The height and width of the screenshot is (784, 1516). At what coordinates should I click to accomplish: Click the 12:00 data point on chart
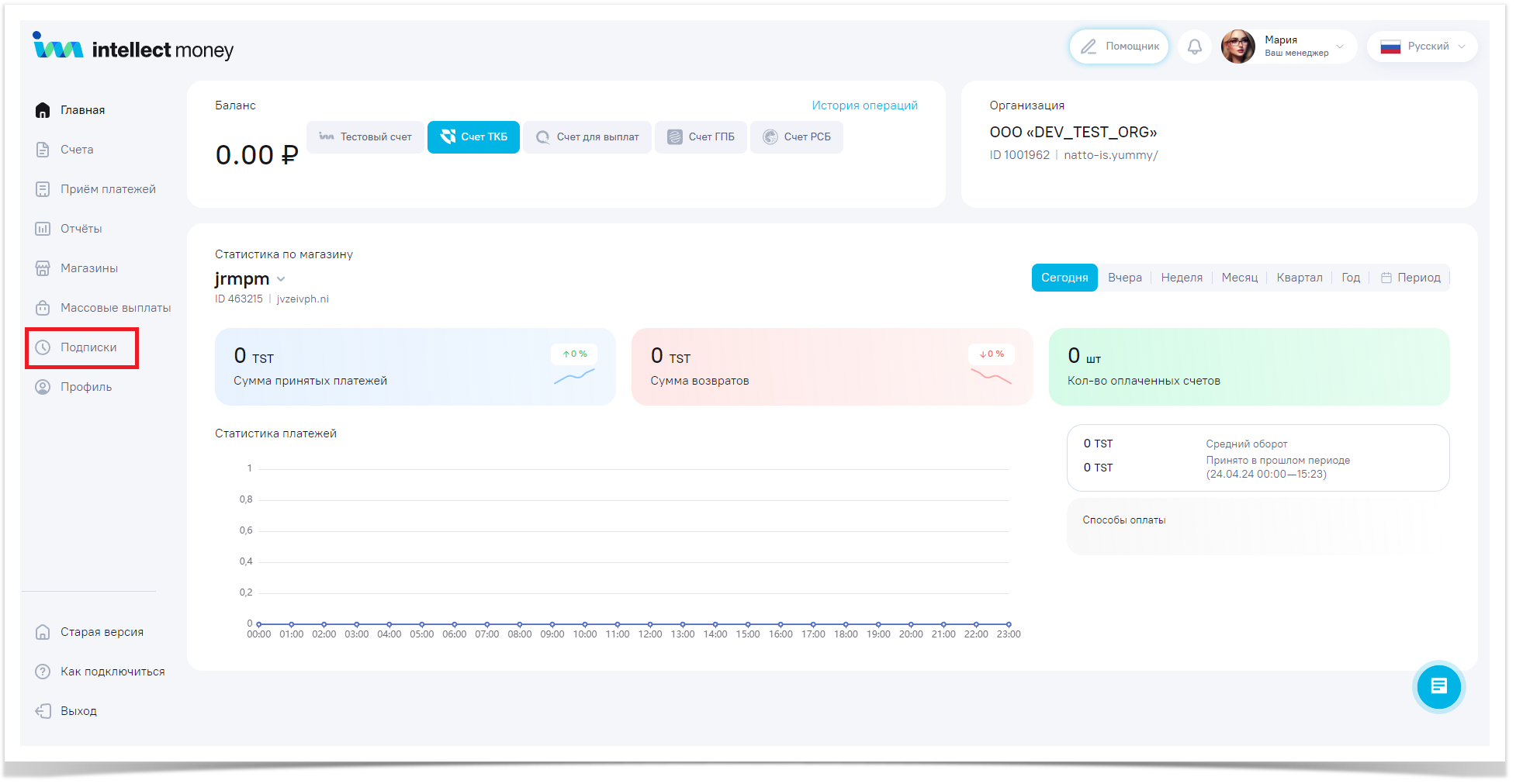tap(650, 624)
